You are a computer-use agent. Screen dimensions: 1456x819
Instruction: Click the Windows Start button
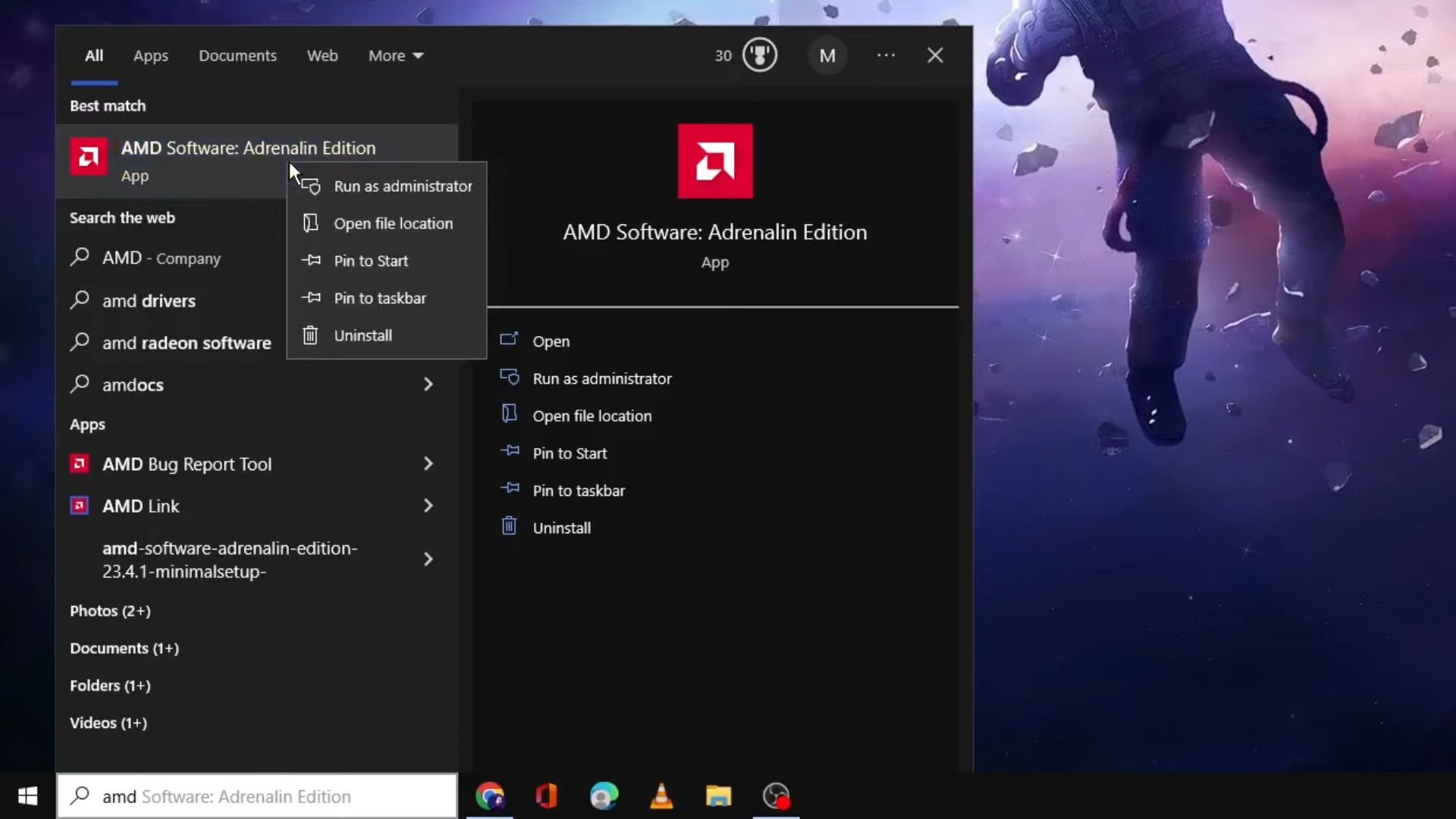pos(27,796)
